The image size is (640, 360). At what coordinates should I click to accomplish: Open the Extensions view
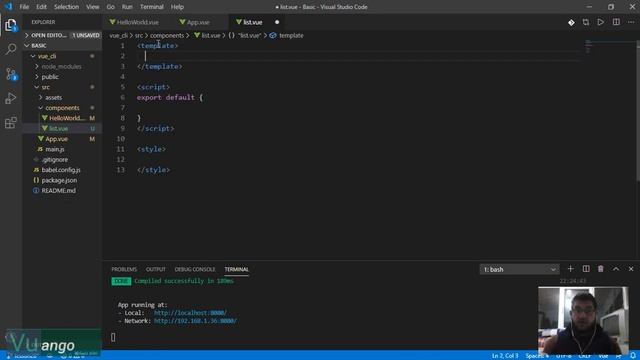tap(11, 122)
